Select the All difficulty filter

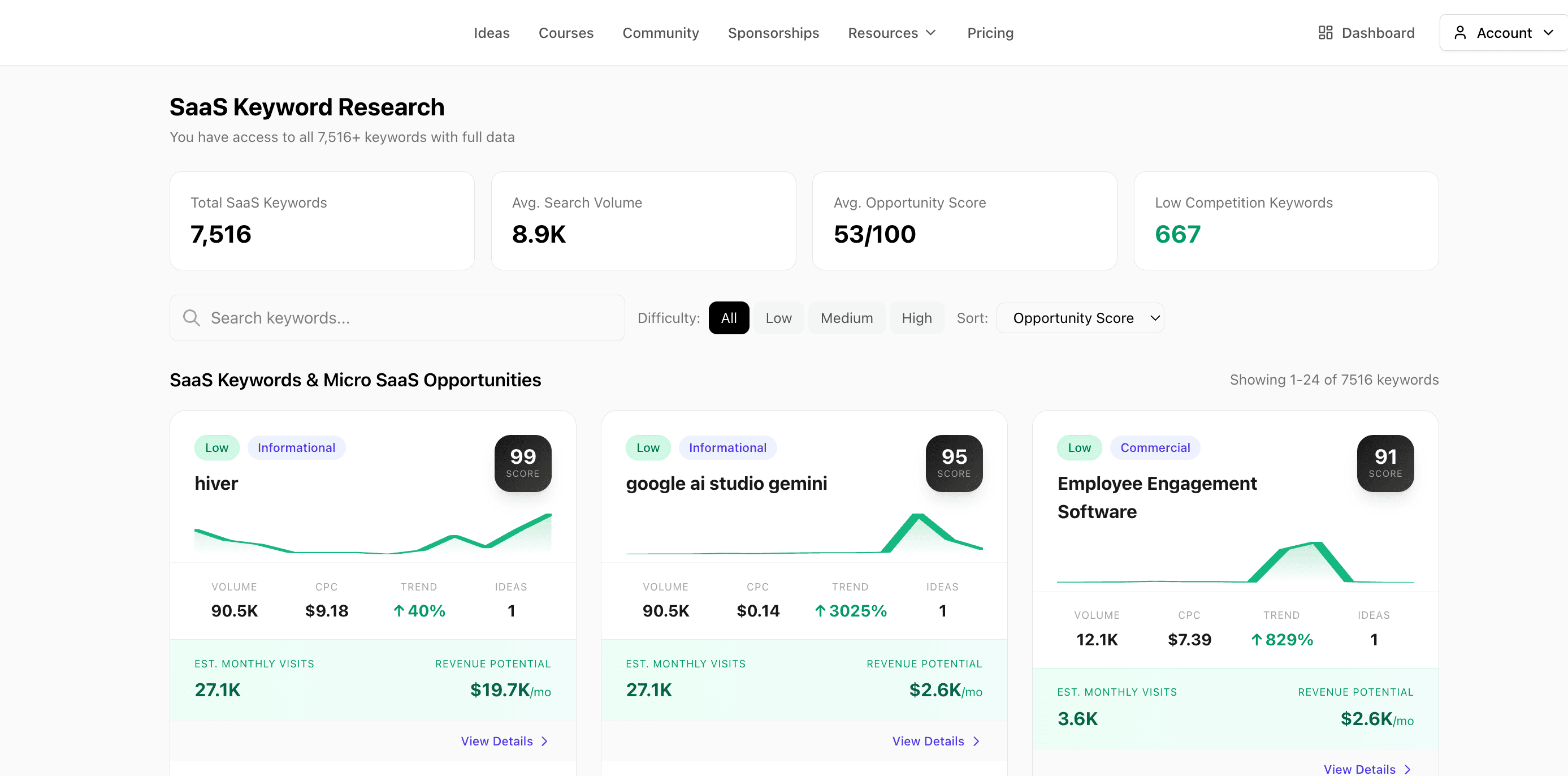[x=729, y=317]
